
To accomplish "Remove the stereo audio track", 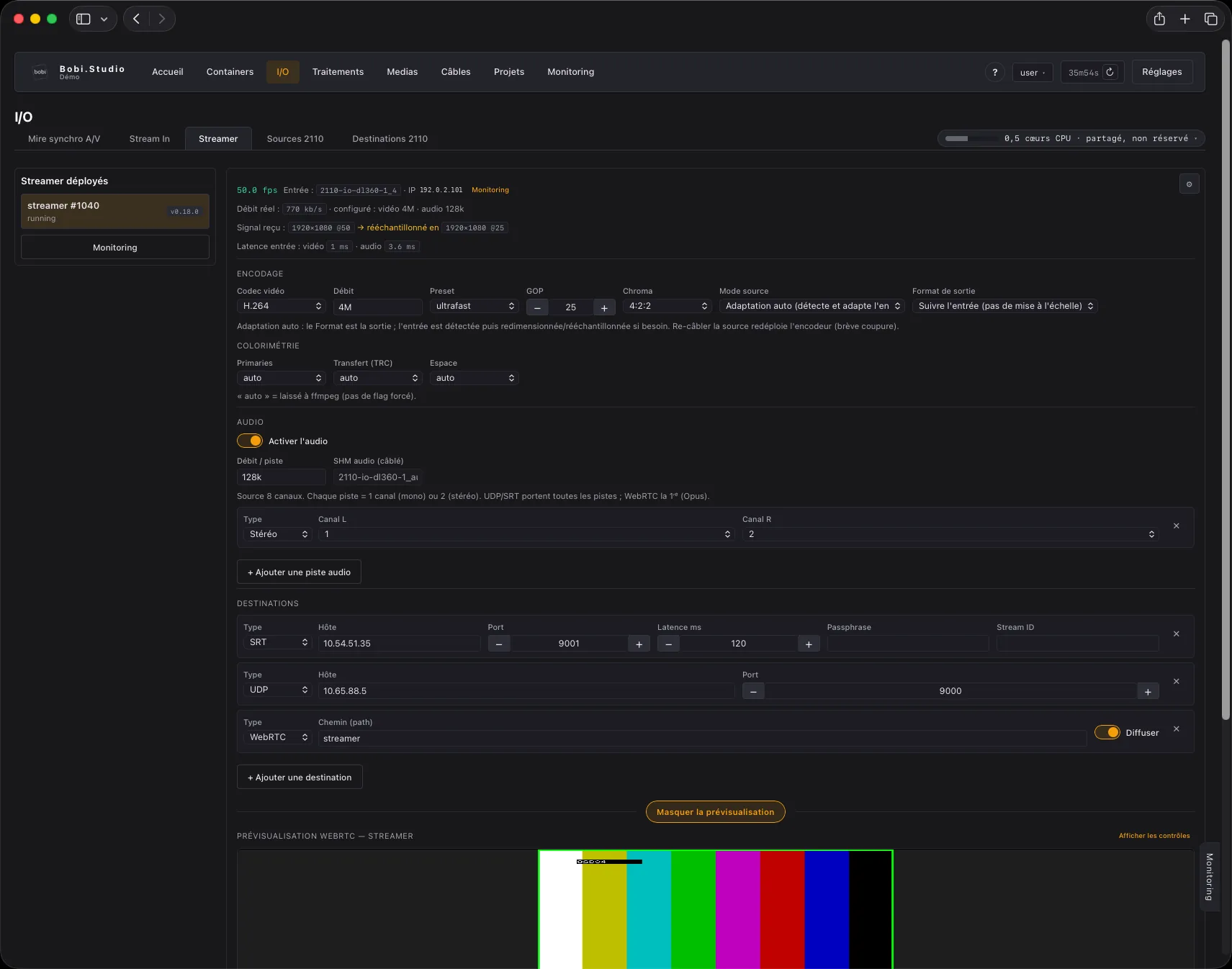I will coord(1176,526).
